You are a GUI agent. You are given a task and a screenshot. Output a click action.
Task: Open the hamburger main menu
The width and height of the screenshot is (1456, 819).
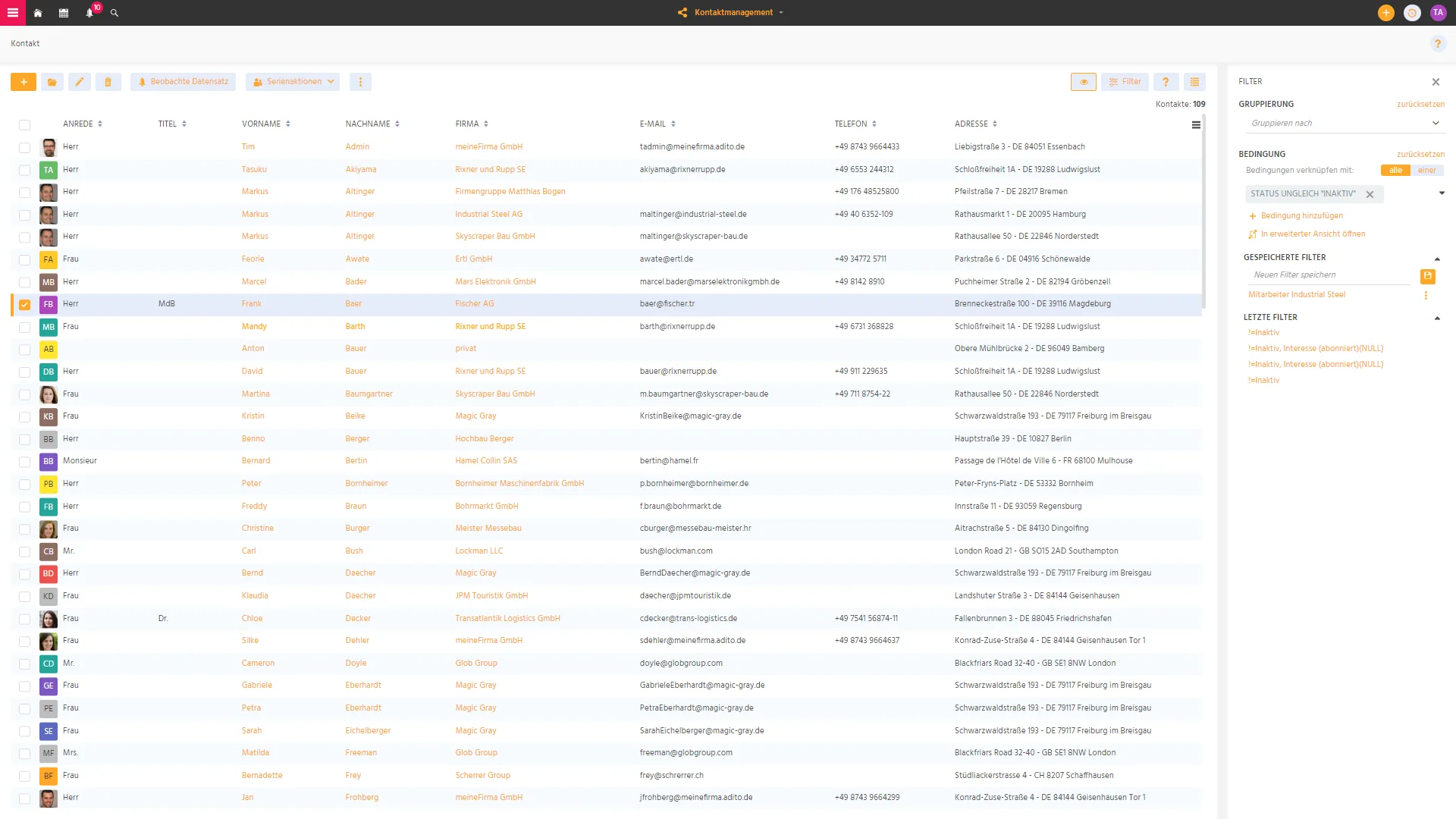pyautogui.click(x=12, y=13)
